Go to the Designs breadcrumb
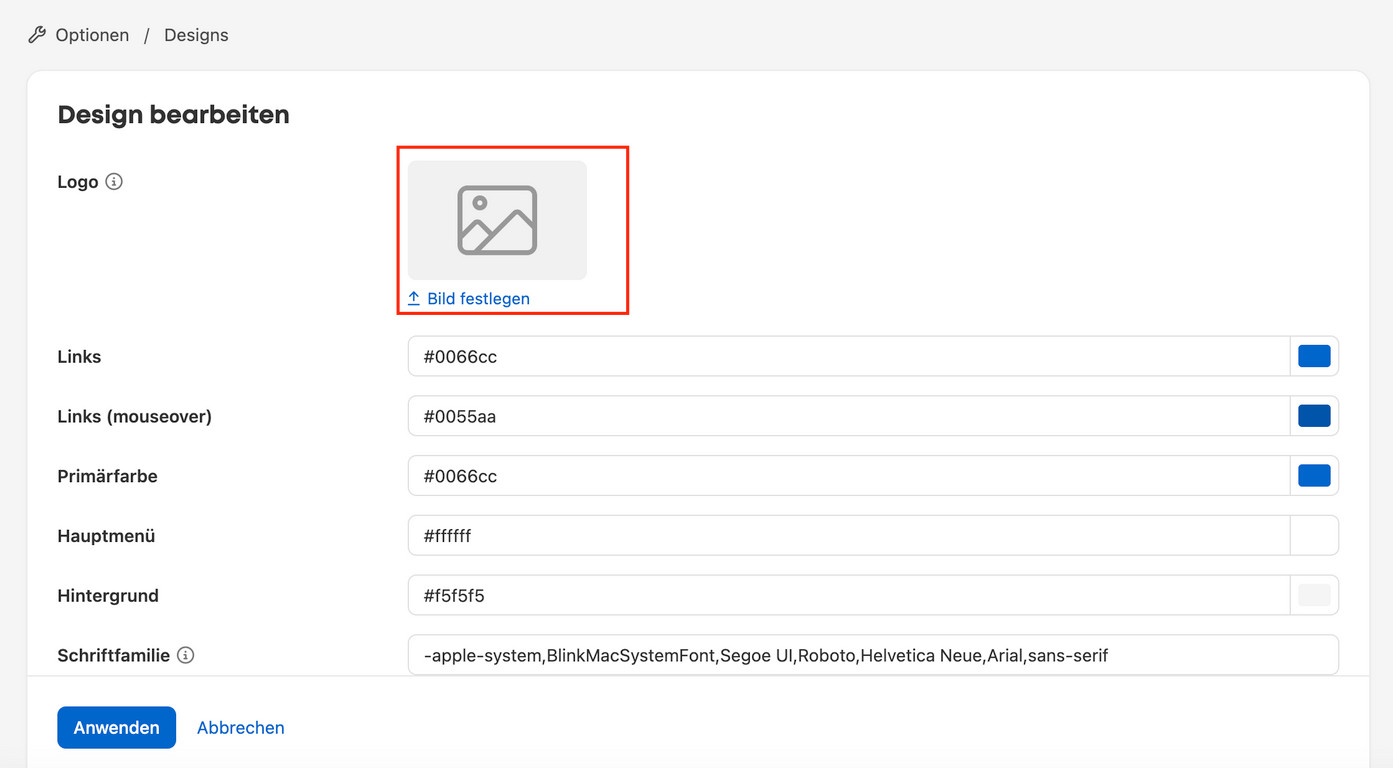The height and width of the screenshot is (768, 1393). point(196,35)
